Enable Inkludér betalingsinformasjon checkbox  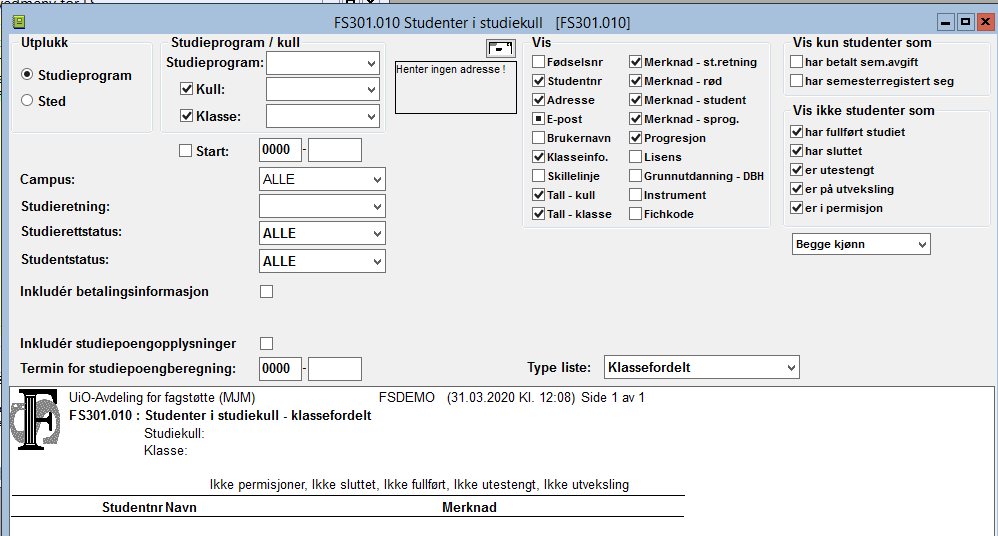267,292
